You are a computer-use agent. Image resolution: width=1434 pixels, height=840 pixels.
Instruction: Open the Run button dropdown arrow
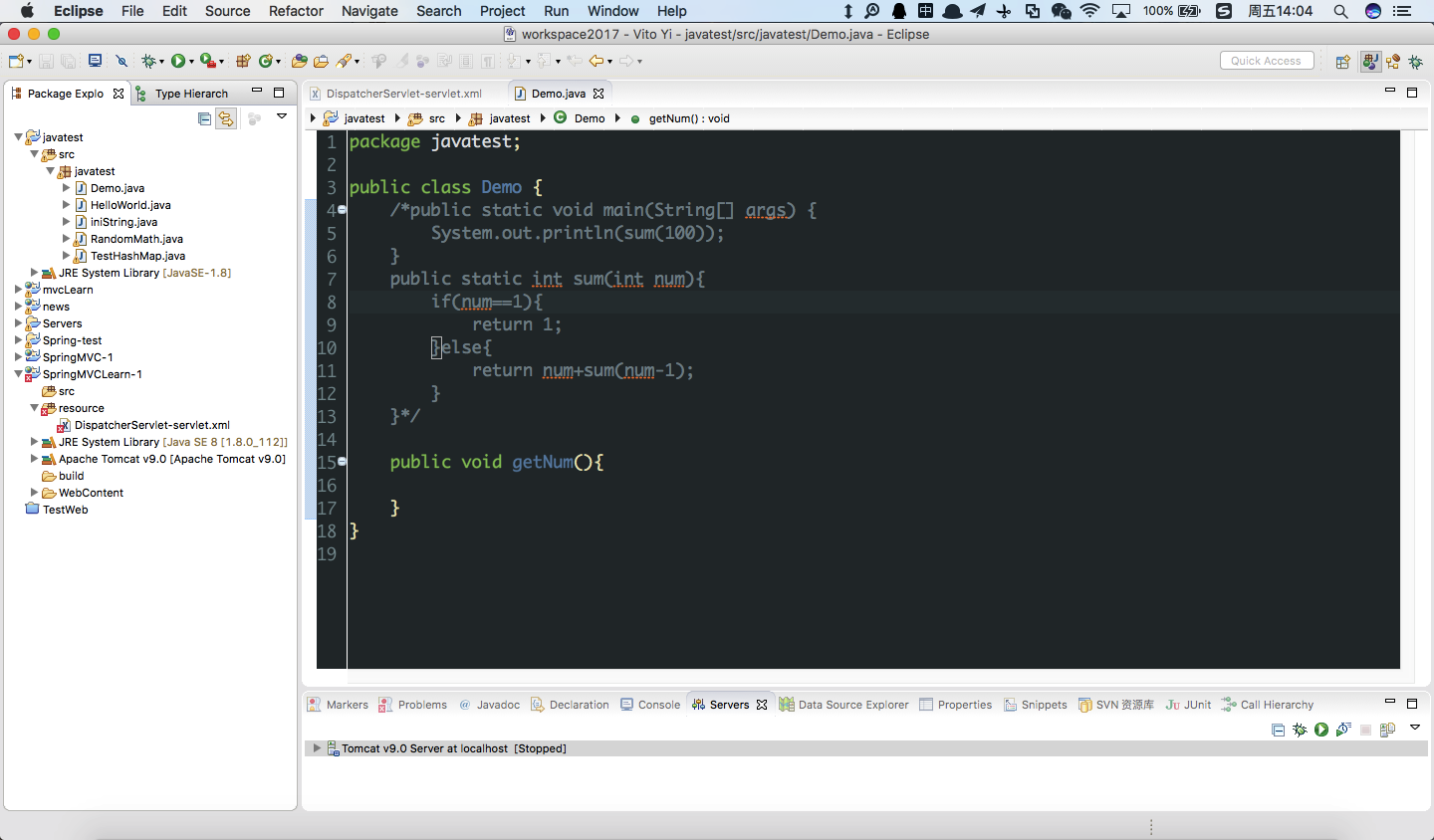pos(191,62)
